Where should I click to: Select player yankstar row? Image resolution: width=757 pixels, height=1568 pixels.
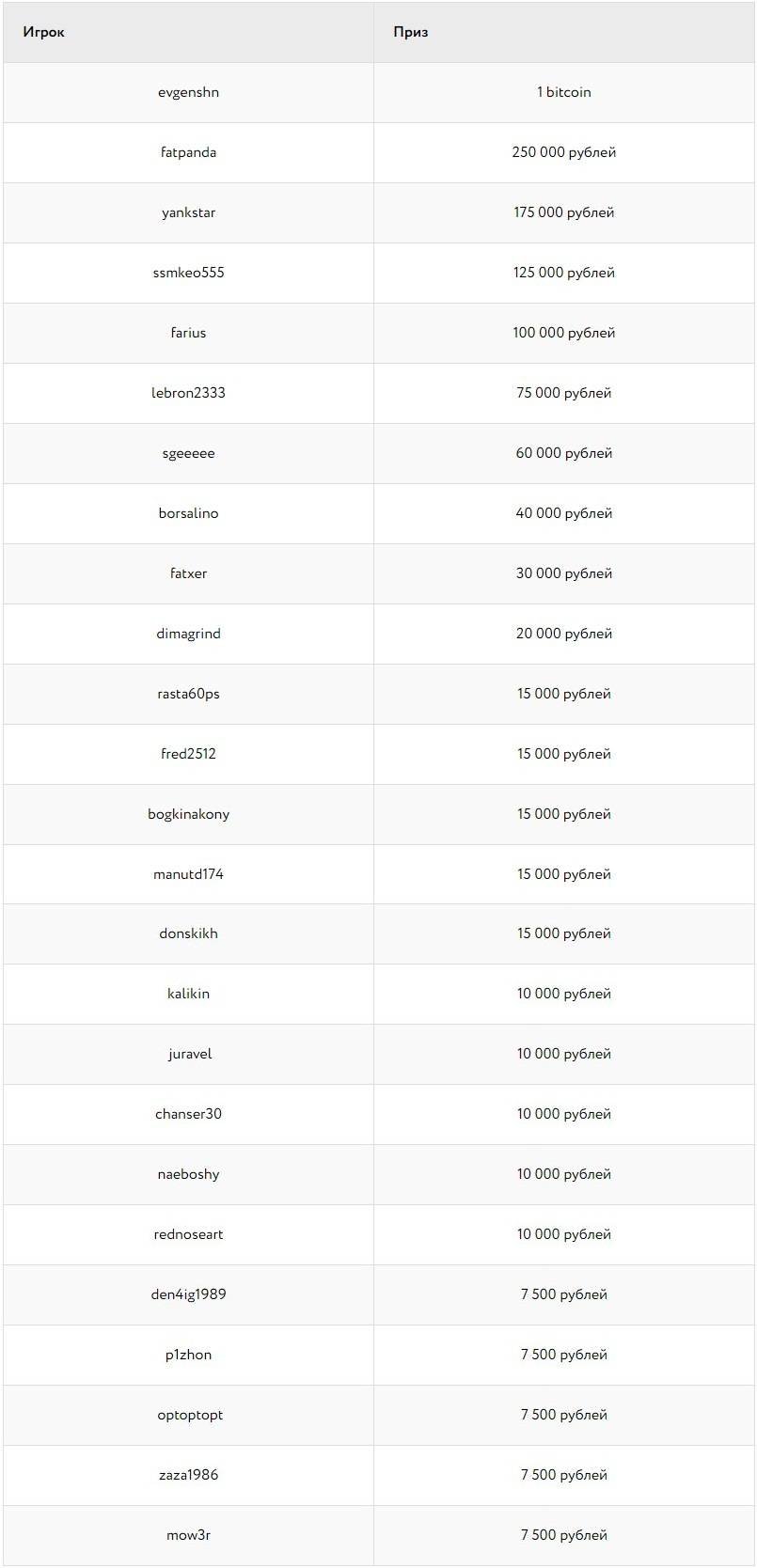point(188,212)
